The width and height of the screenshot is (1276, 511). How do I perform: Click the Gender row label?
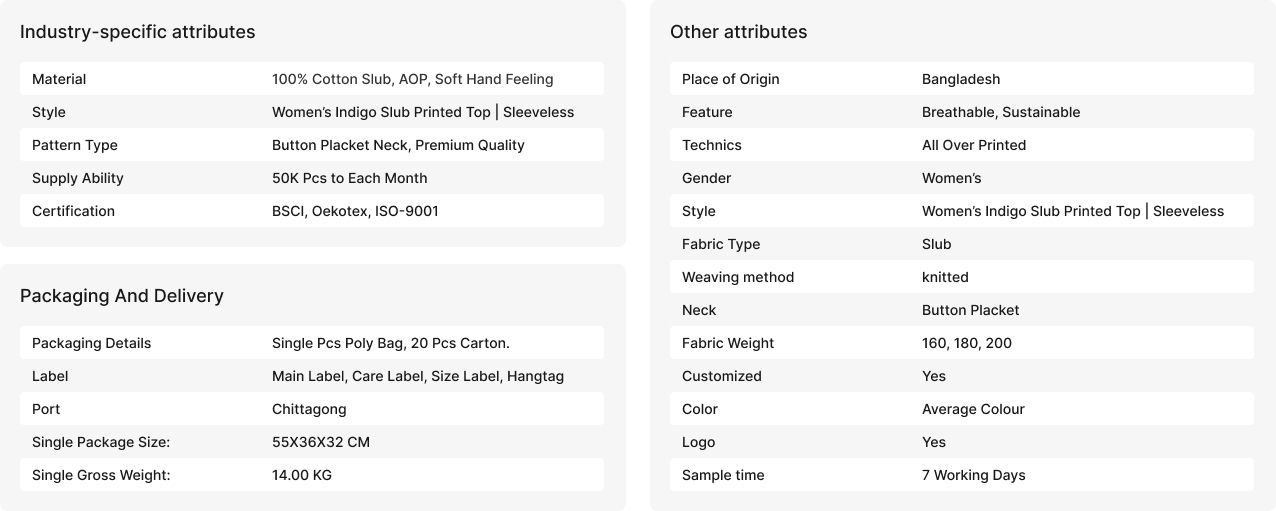706,178
